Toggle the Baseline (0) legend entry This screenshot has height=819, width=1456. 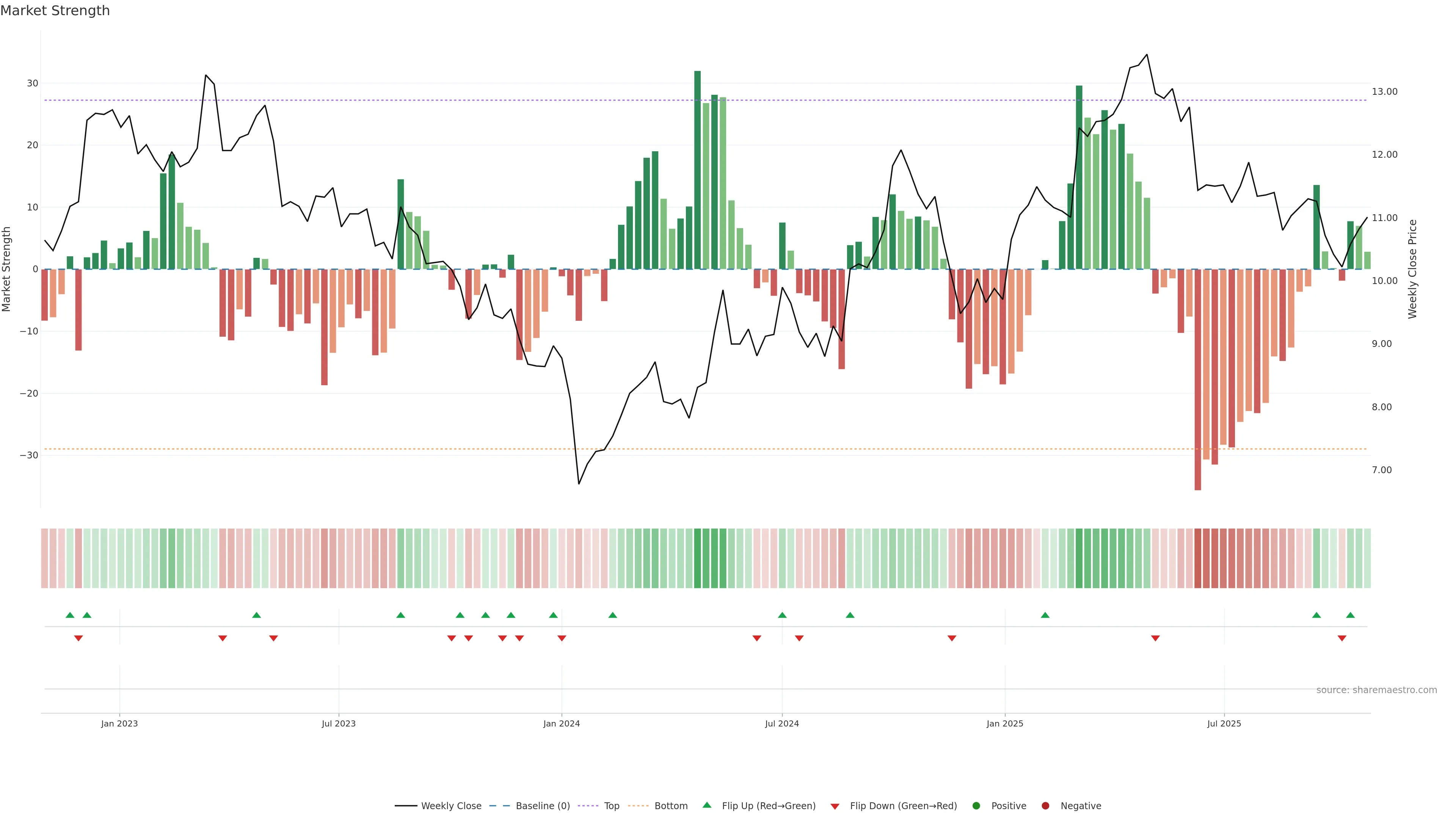pyautogui.click(x=542, y=806)
